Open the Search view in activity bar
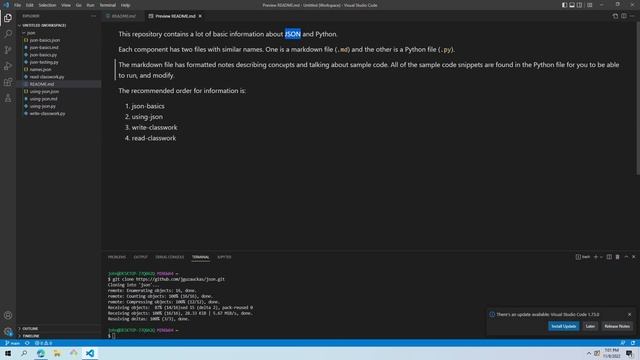Viewport: 640px width, 360px height. pos(8,34)
